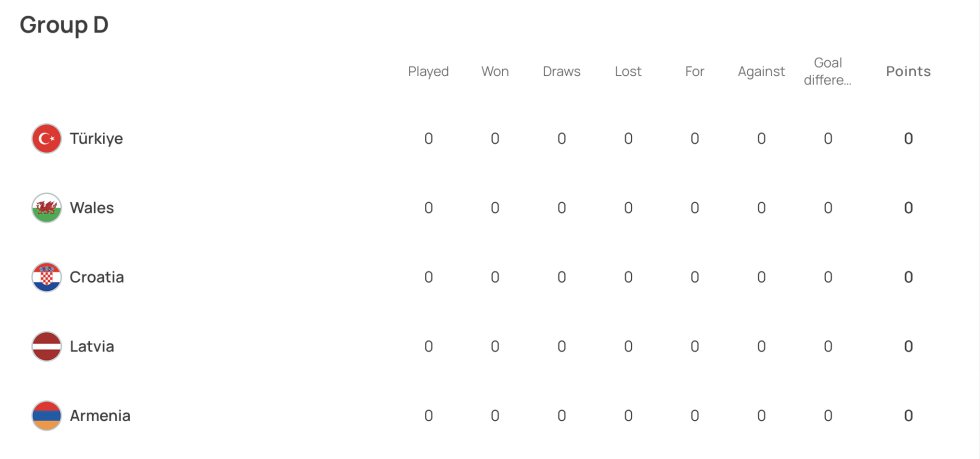The width and height of the screenshot is (980, 459).
Task: Click the Armenia flag icon
Action: [x=47, y=416]
